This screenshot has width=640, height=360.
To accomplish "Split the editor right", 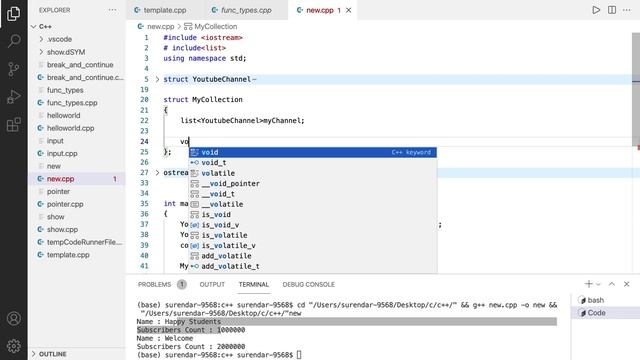I will pos(612,10).
